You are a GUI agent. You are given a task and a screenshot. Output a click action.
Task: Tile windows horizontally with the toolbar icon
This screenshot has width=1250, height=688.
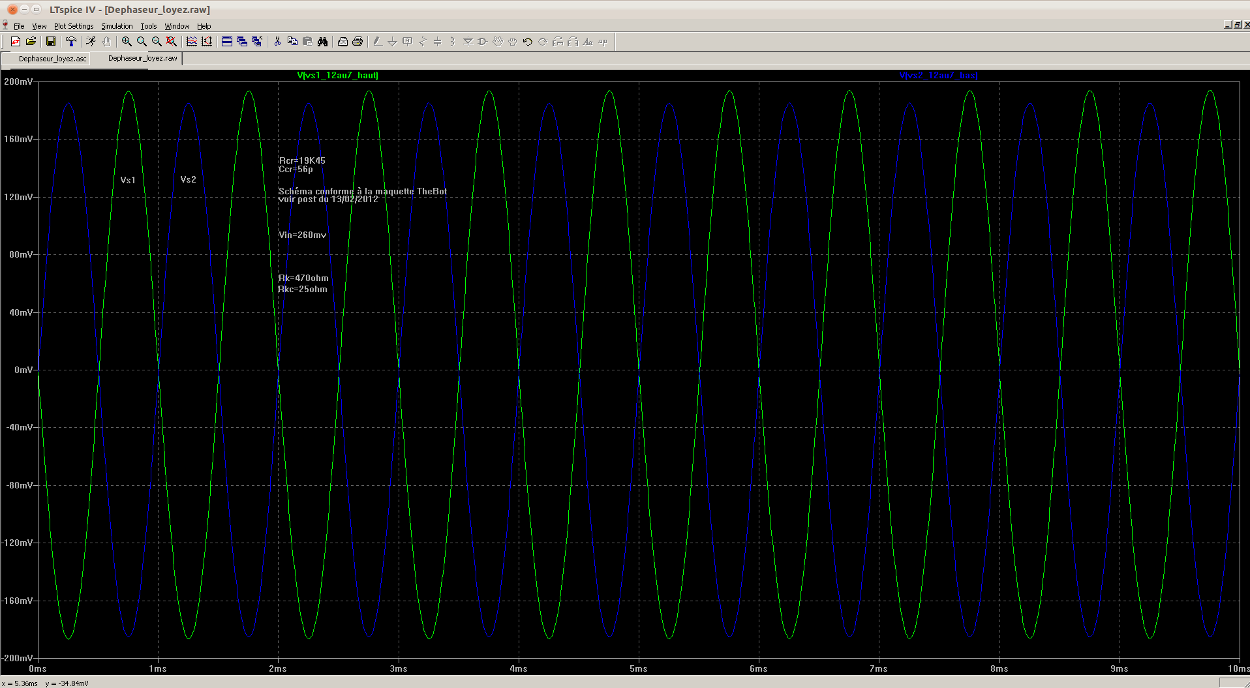227,41
